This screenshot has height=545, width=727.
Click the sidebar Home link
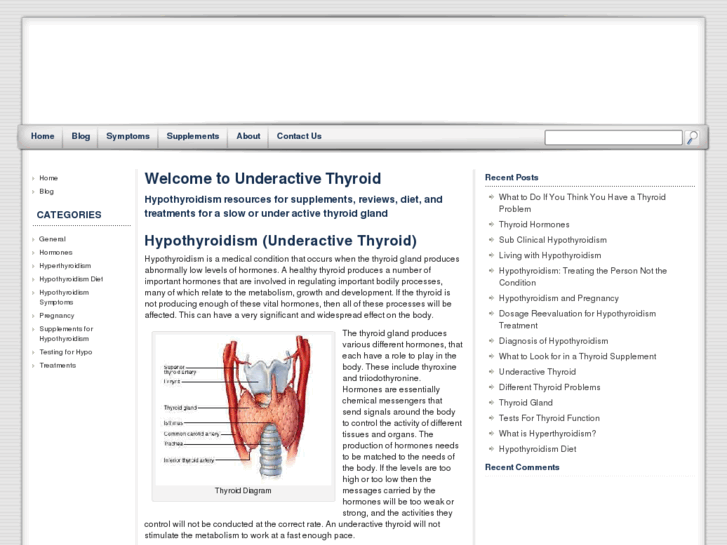tap(49, 178)
